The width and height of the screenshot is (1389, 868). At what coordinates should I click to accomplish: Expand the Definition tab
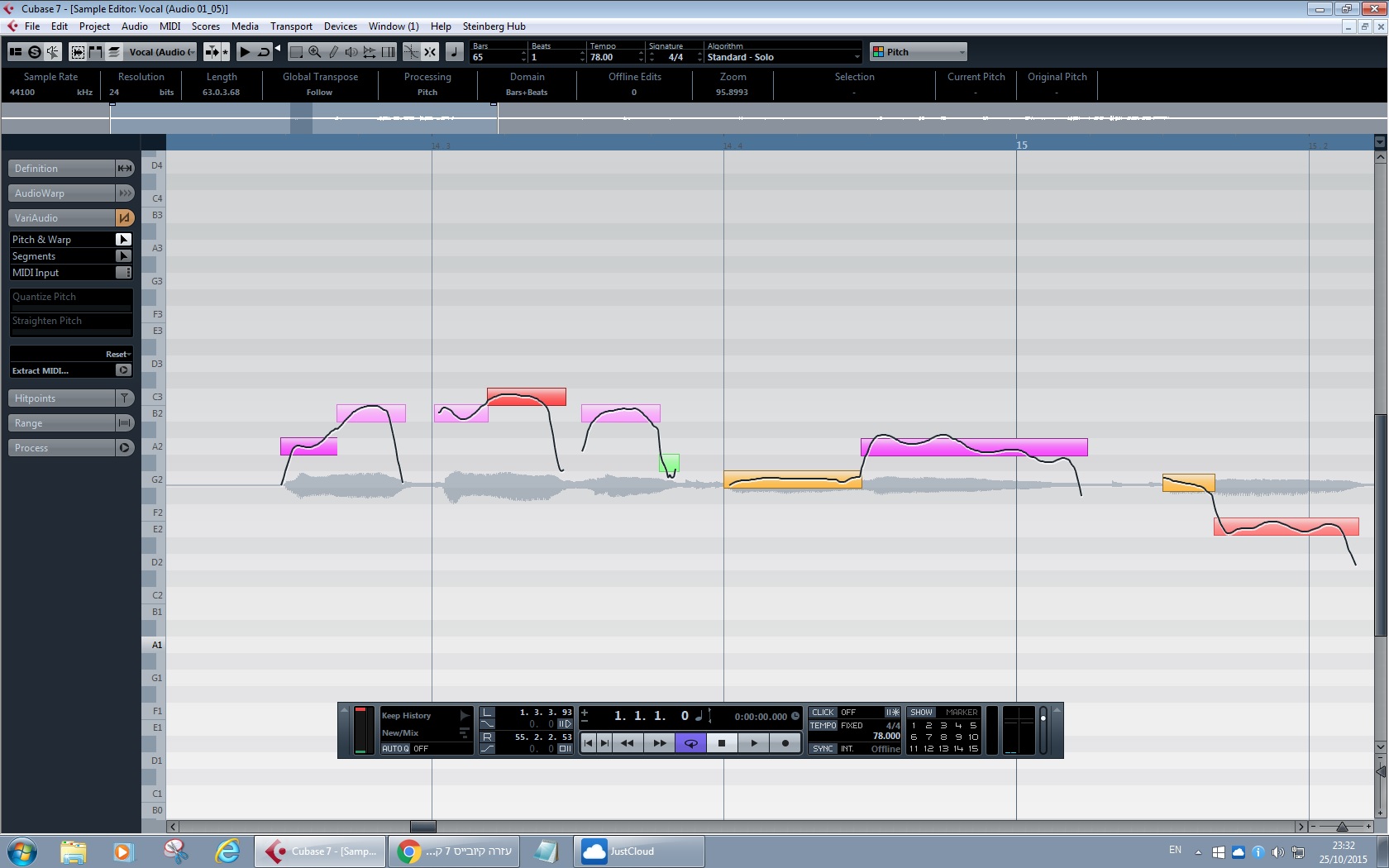click(x=61, y=169)
